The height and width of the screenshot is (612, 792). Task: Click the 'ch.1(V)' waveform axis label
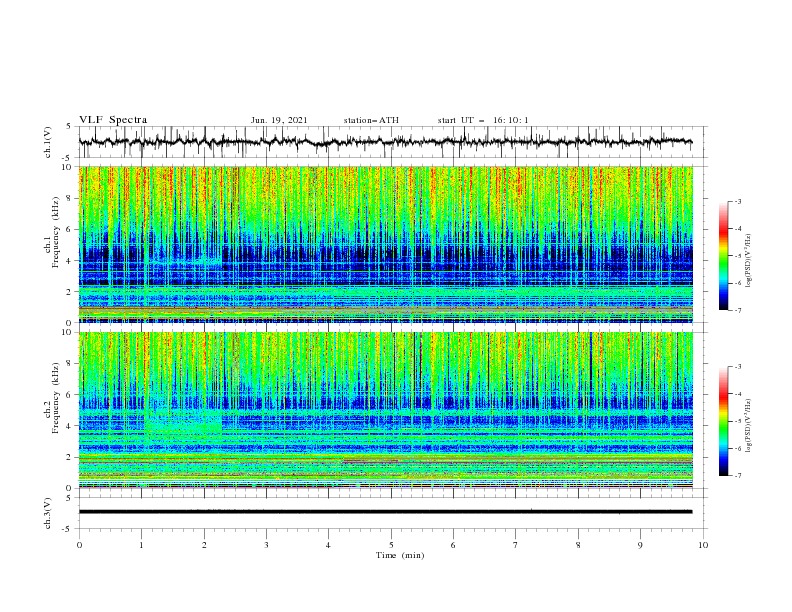[x=48, y=142]
